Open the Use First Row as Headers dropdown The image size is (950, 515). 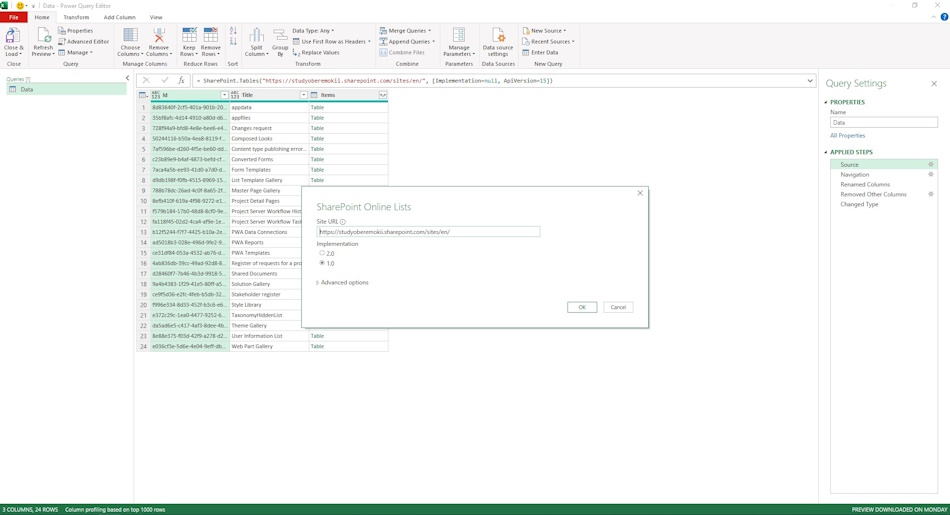(331, 41)
